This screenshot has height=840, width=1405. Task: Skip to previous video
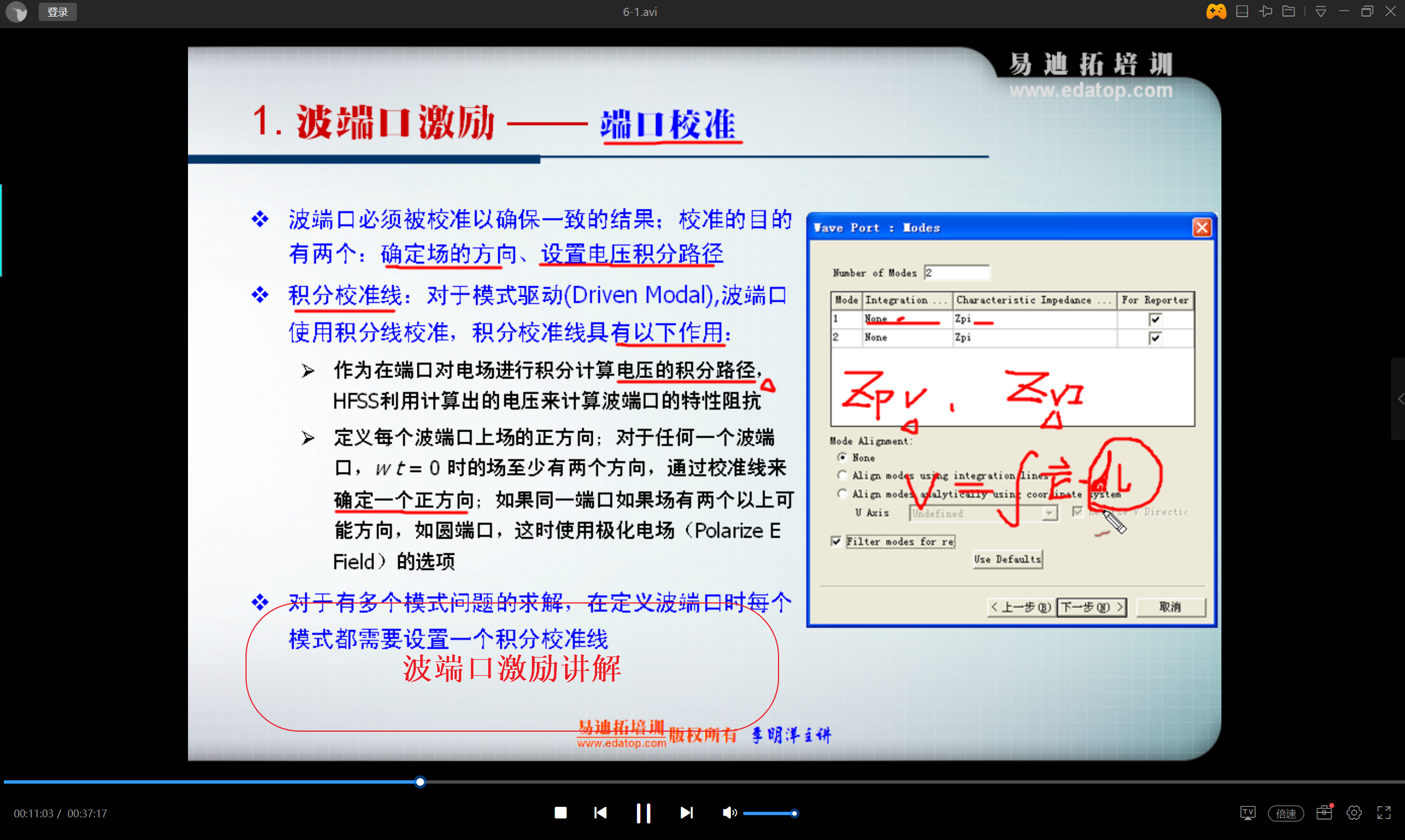click(601, 813)
